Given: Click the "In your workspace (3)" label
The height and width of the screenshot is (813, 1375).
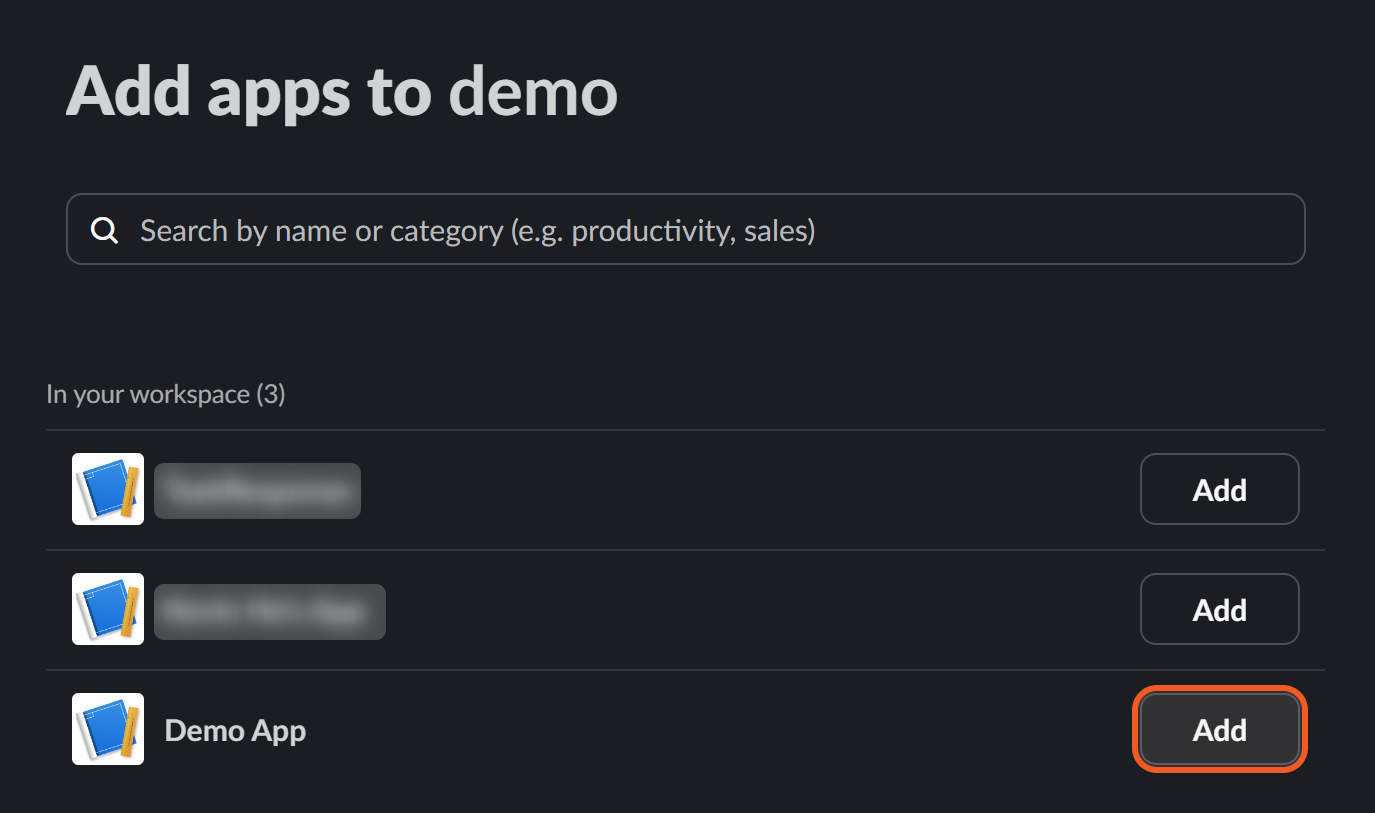Looking at the screenshot, I should tap(165, 395).
